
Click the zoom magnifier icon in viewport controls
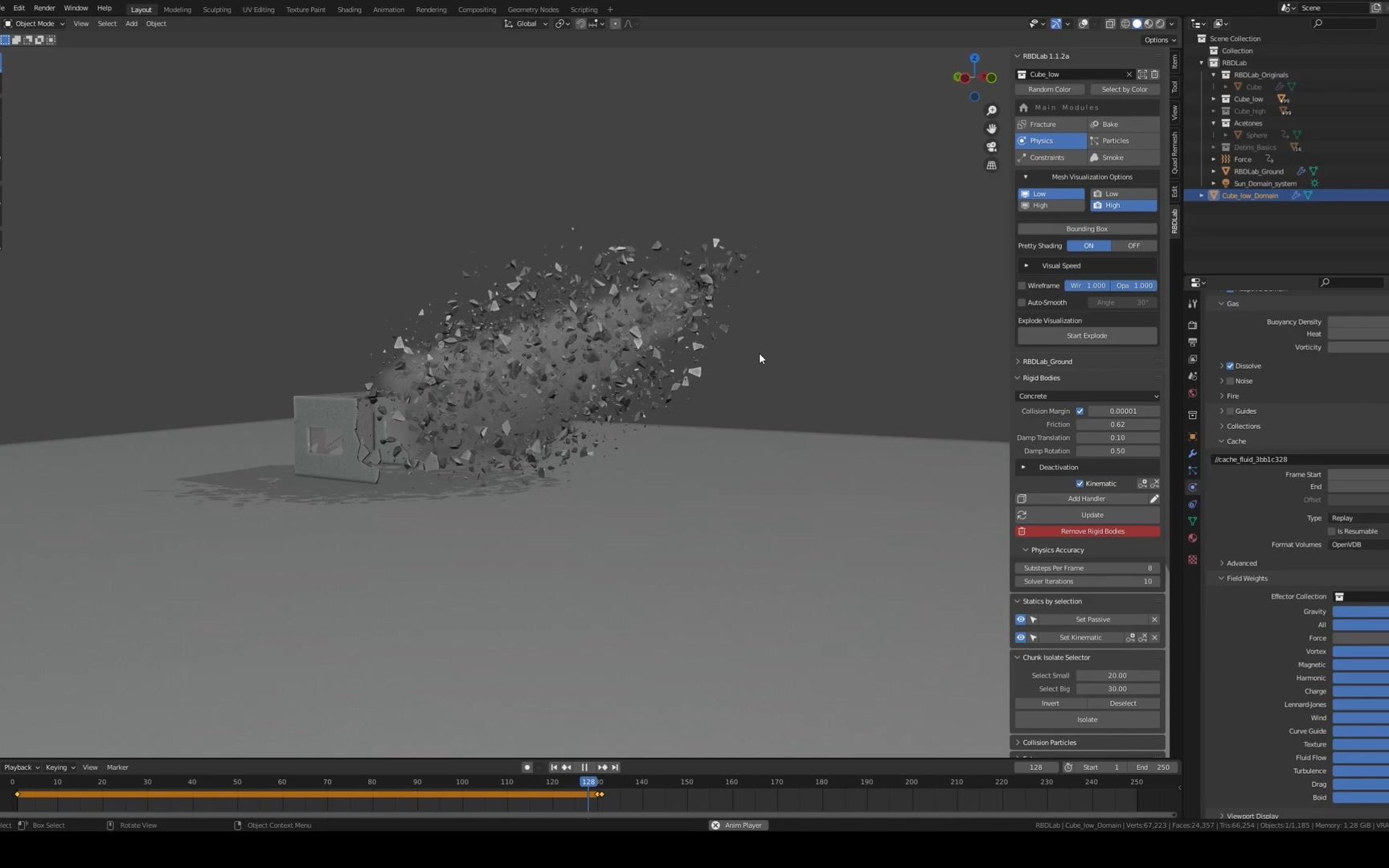tap(991, 110)
